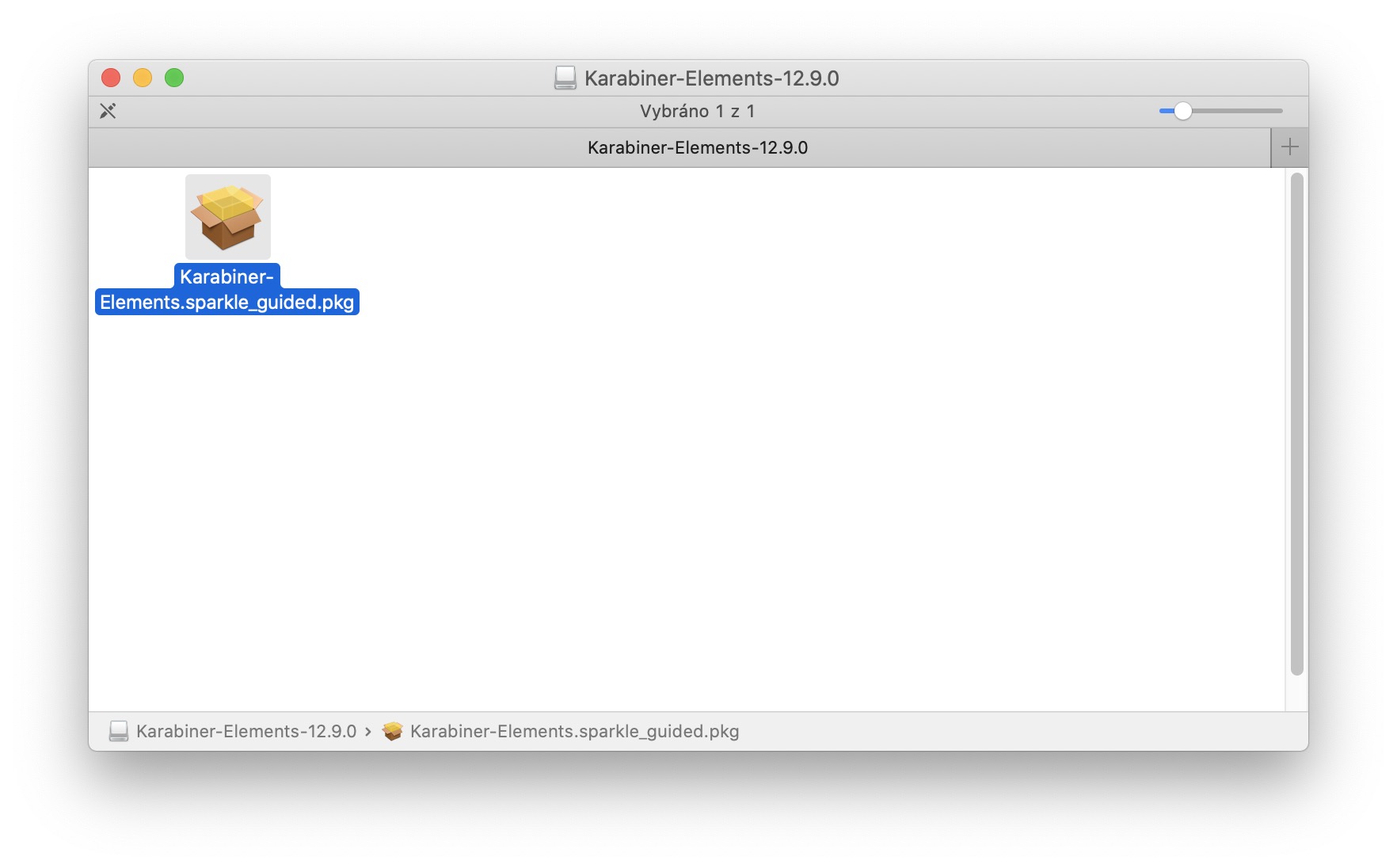Screen dimensions: 1397x868
Task: Click the disk proxy icon in title bar
Action: coord(565,78)
